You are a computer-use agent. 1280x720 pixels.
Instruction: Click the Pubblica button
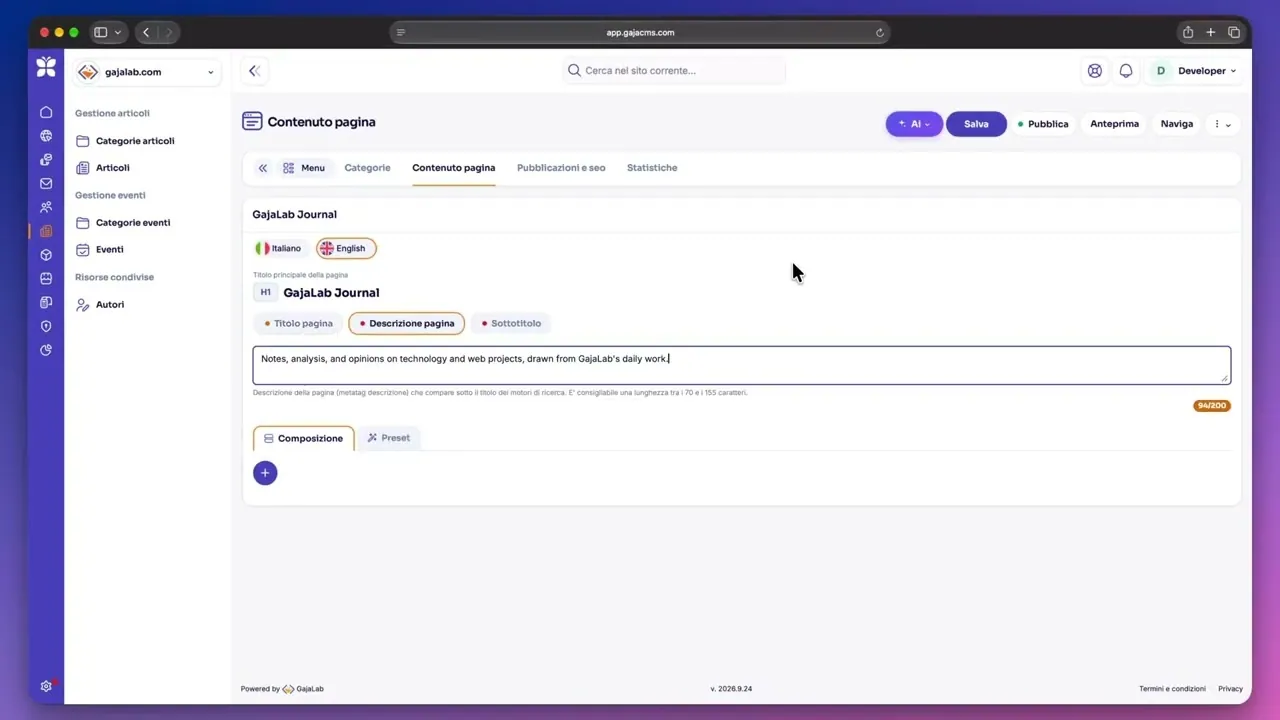point(1043,124)
